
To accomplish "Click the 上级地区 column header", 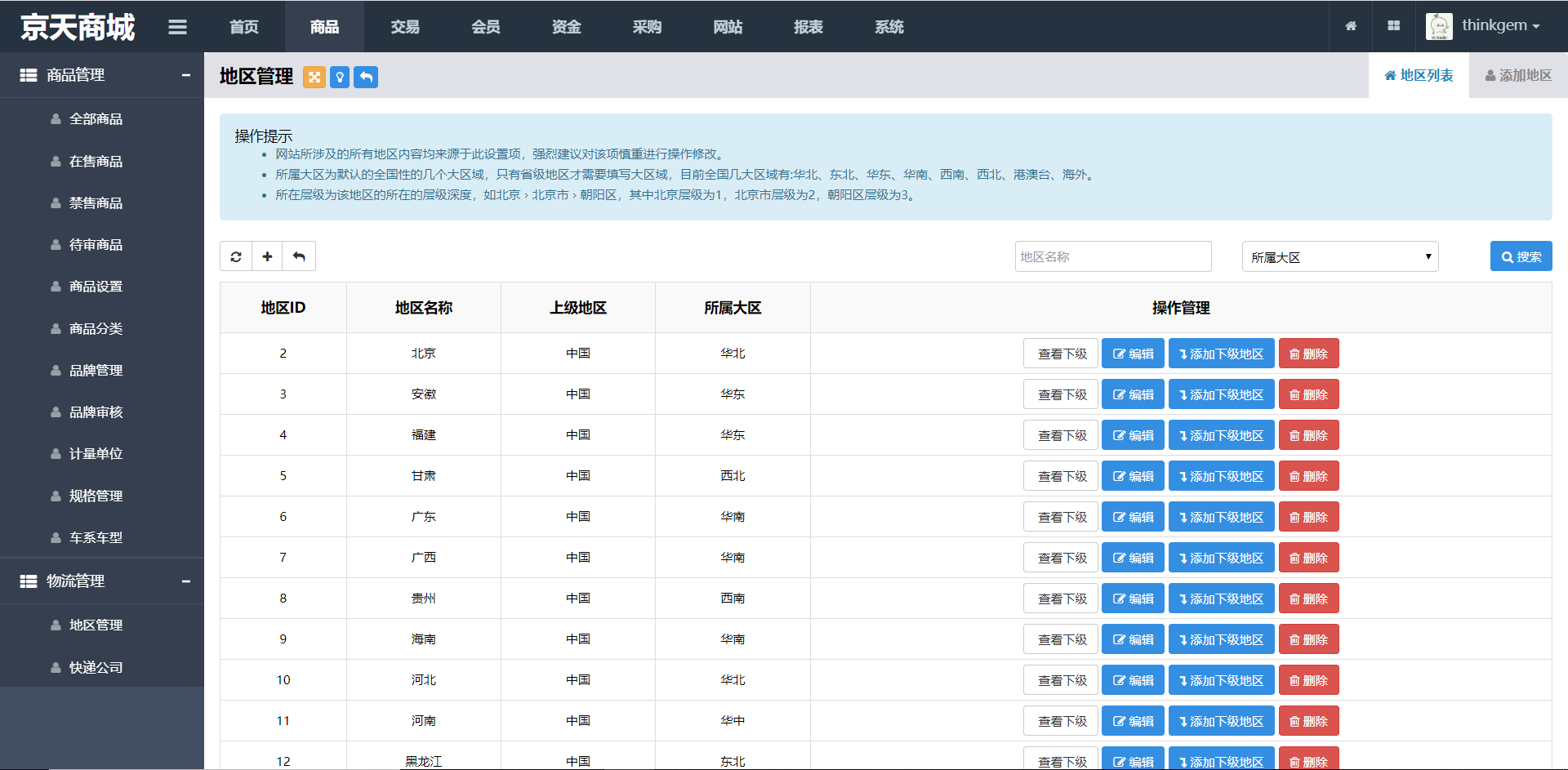I will [x=578, y=308].
